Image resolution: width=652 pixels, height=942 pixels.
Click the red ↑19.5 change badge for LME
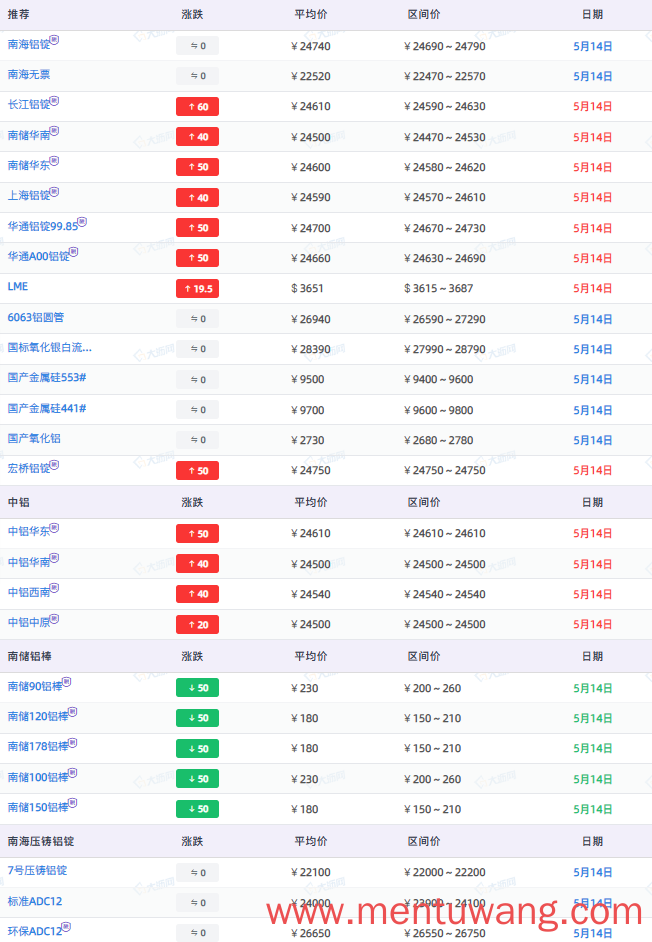(197, 288)
